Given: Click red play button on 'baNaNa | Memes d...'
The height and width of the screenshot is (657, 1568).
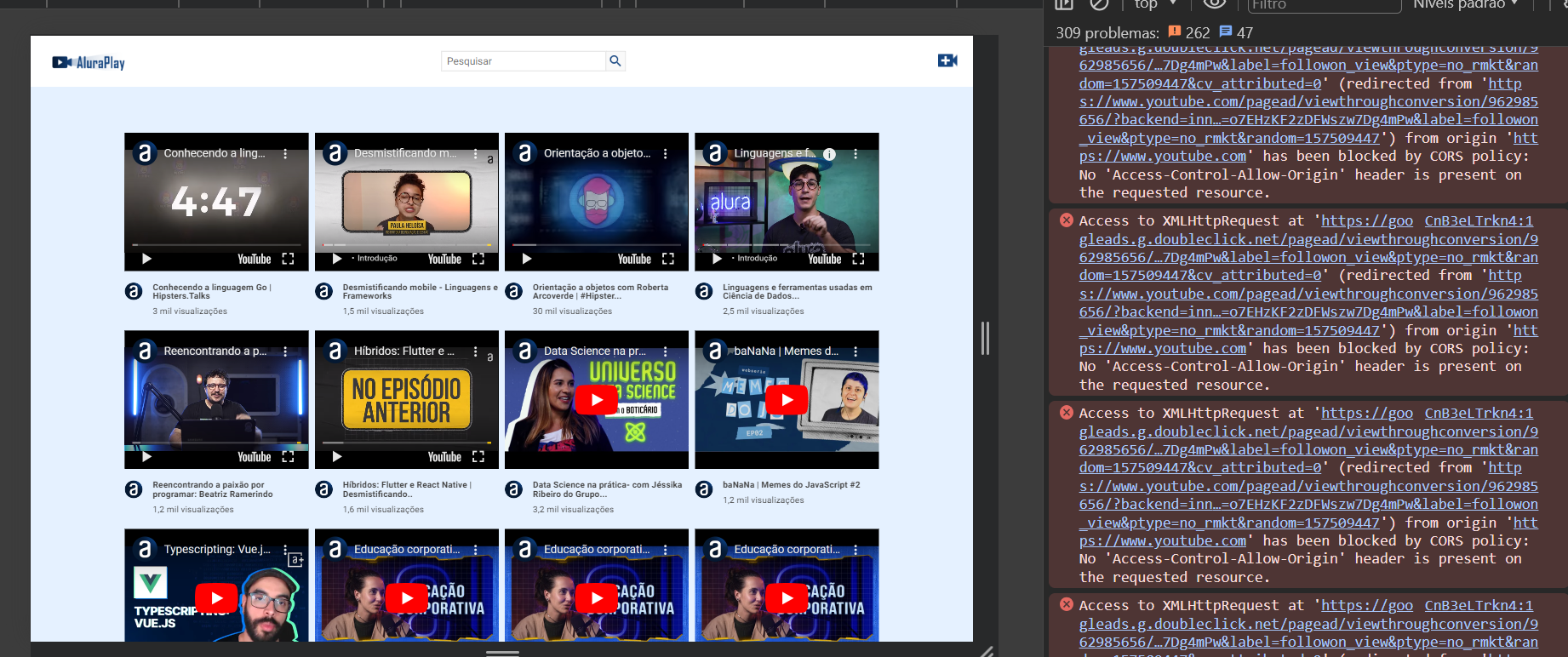Looking at the screenshot, I should tap(787, 400).
